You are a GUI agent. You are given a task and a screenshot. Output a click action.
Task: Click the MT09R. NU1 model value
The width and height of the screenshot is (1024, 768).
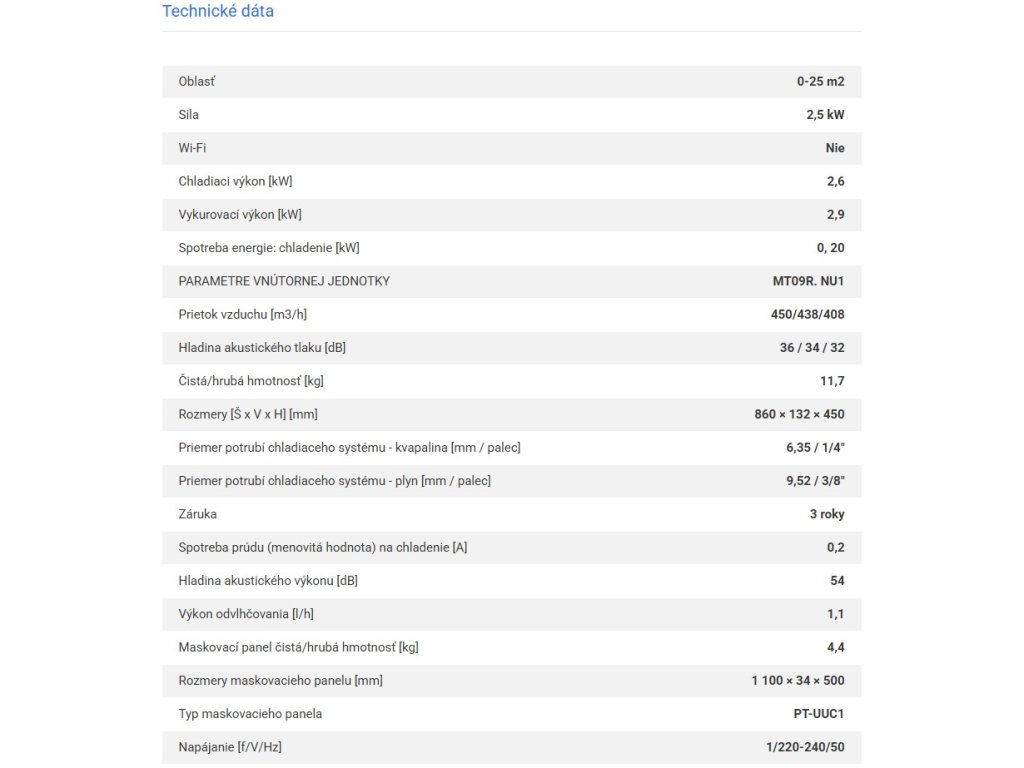[x=802, y=281]
